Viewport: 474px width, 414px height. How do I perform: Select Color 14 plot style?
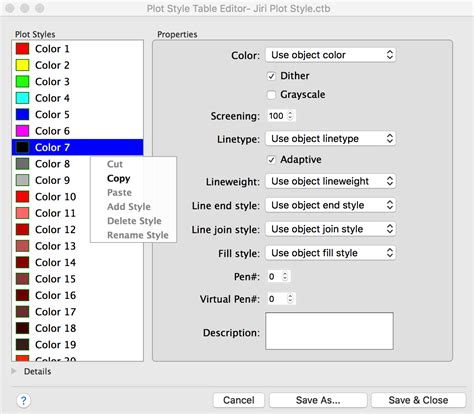click(x=77, y=262)
